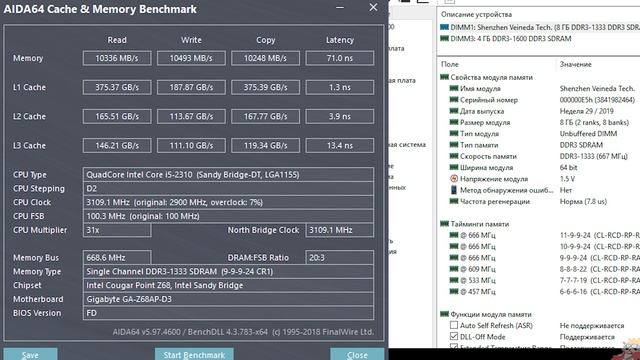The image size is (640, 360).
Task: Click the Тайминги памяти group icon
Action: [444, 224]
